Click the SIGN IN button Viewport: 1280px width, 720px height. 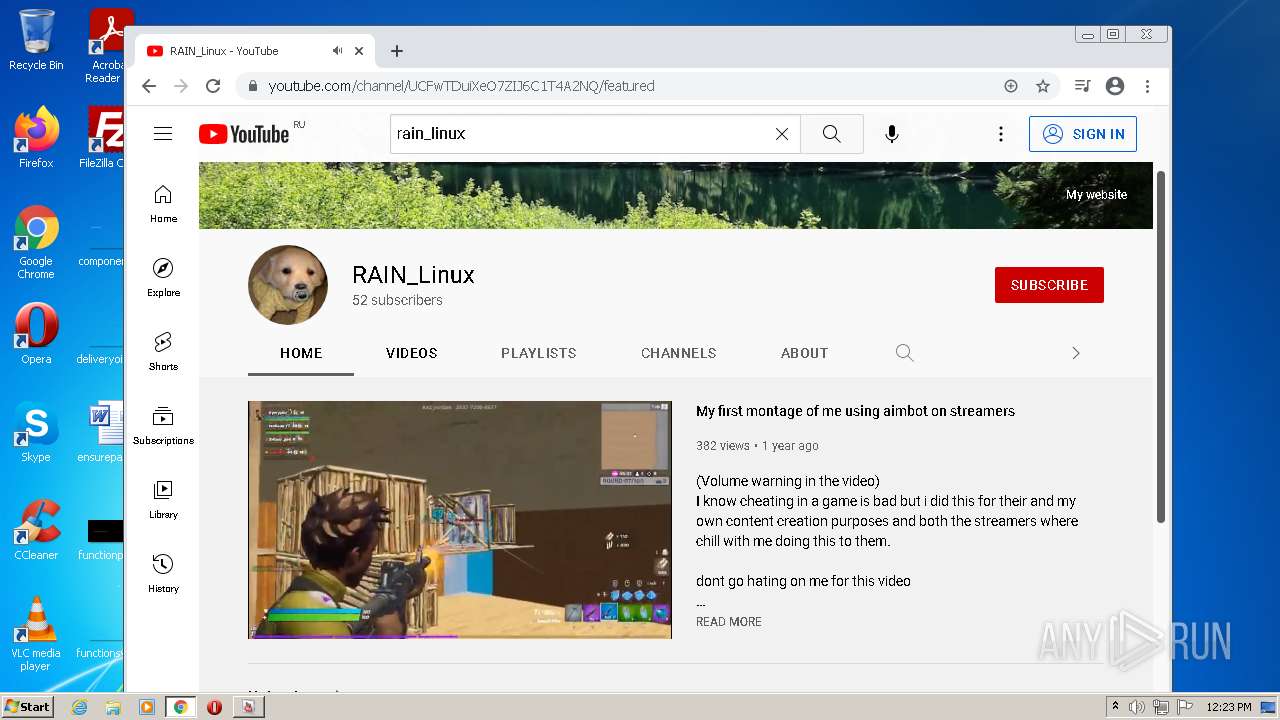pyautogui.click(x=1083, y=134)
